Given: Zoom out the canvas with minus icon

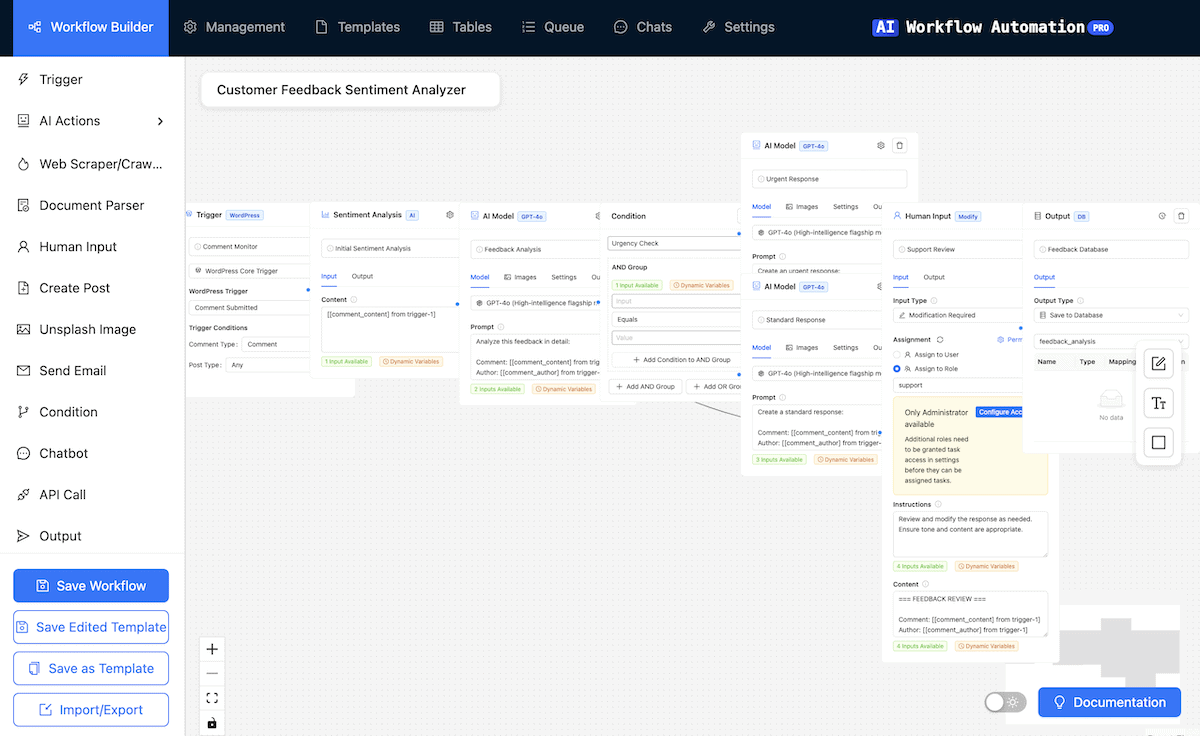Looking at the screenshot, I should point(212,674).
